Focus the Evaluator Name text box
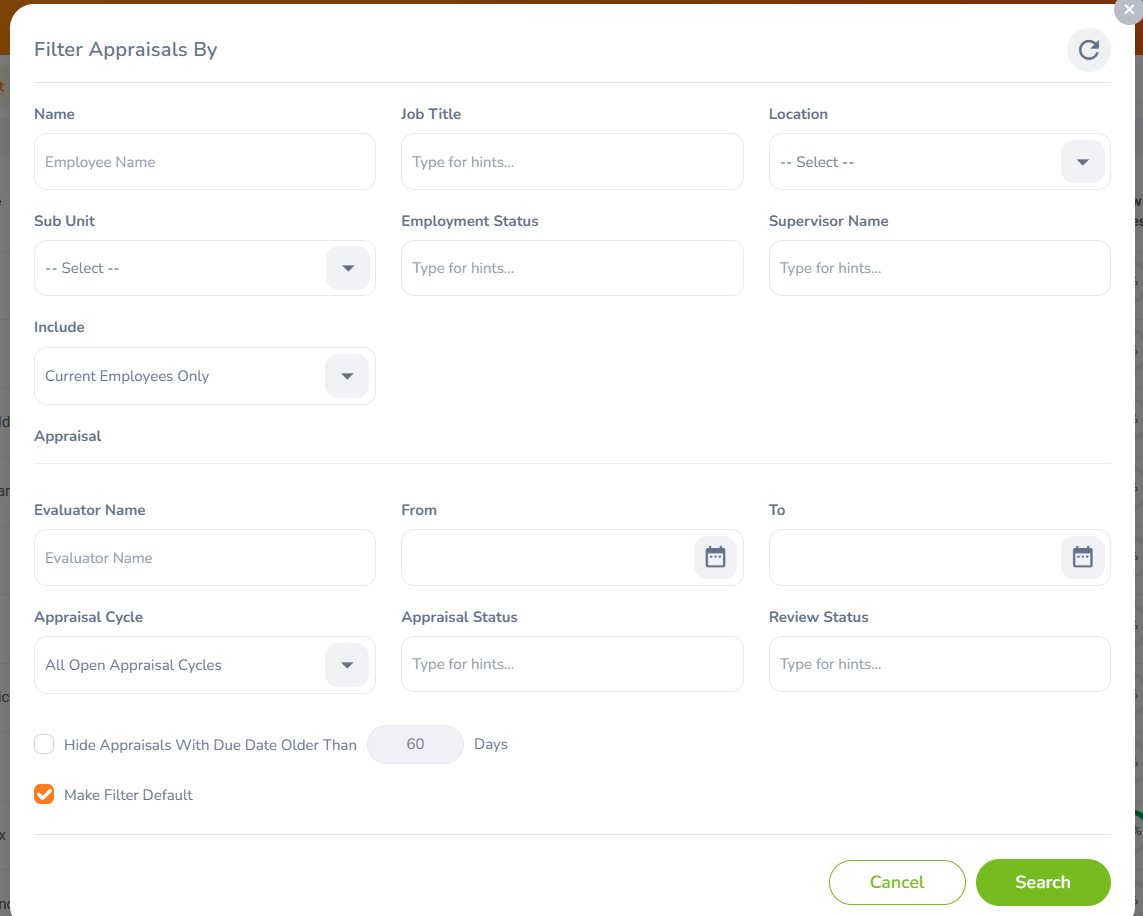The image size is (1143, 916). pos(205,558)
